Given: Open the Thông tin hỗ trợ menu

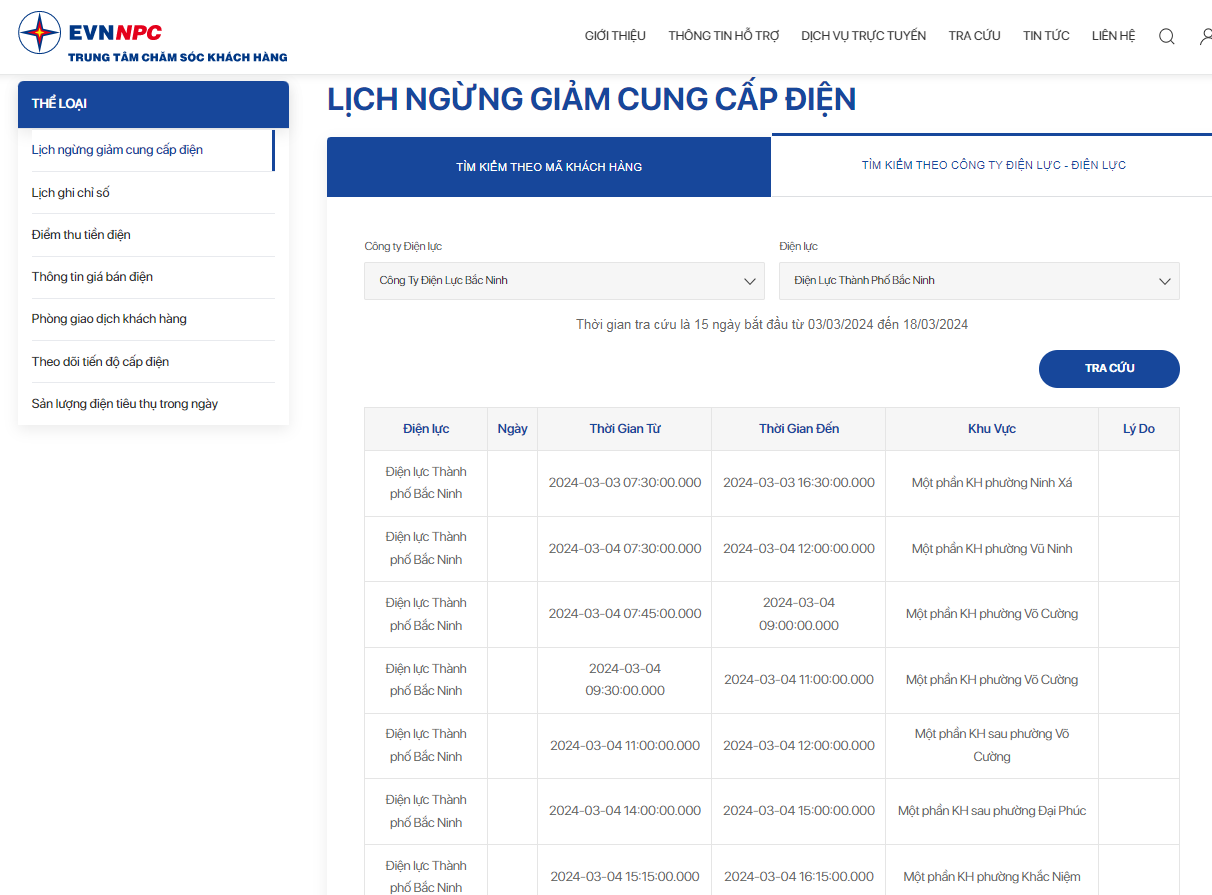Looking at the screenshot, I should point(724,36).
